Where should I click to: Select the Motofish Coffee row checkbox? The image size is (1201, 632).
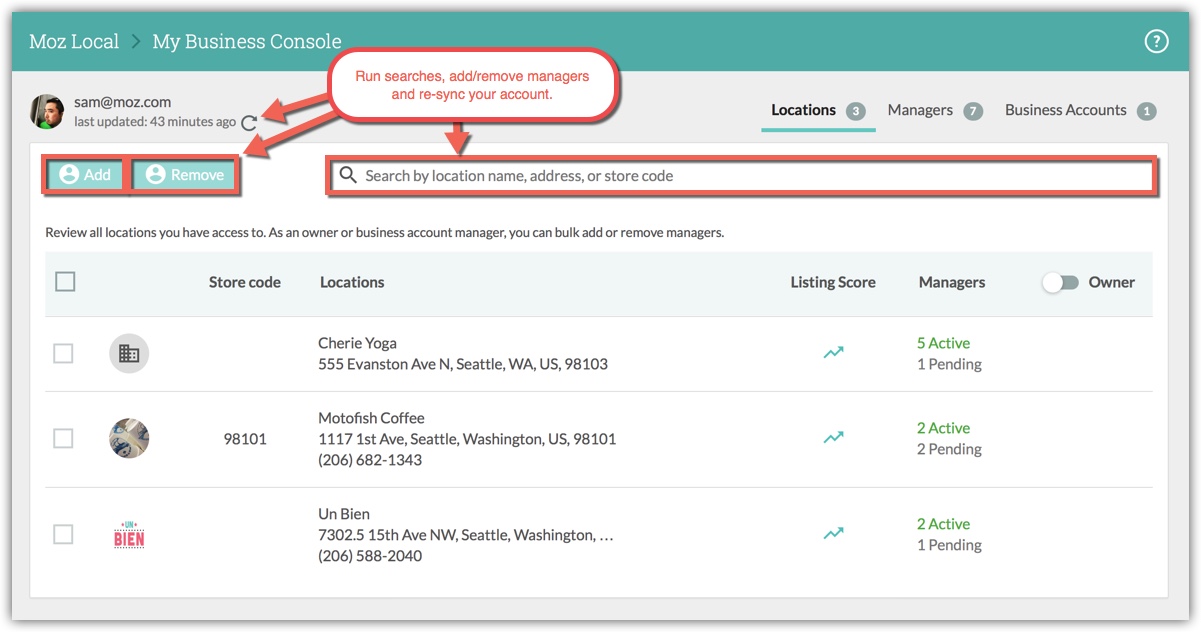[x=63, y=438]
